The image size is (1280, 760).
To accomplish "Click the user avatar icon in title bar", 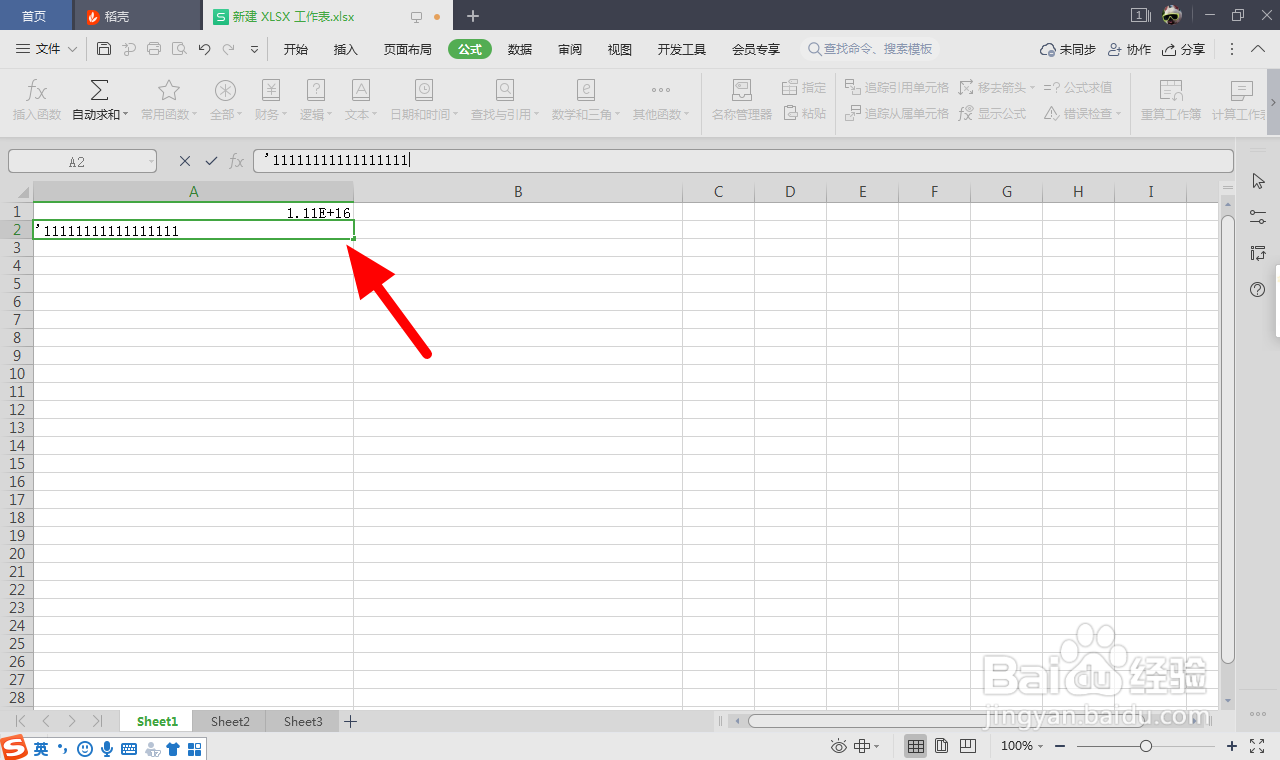I will click(1172, 15).
